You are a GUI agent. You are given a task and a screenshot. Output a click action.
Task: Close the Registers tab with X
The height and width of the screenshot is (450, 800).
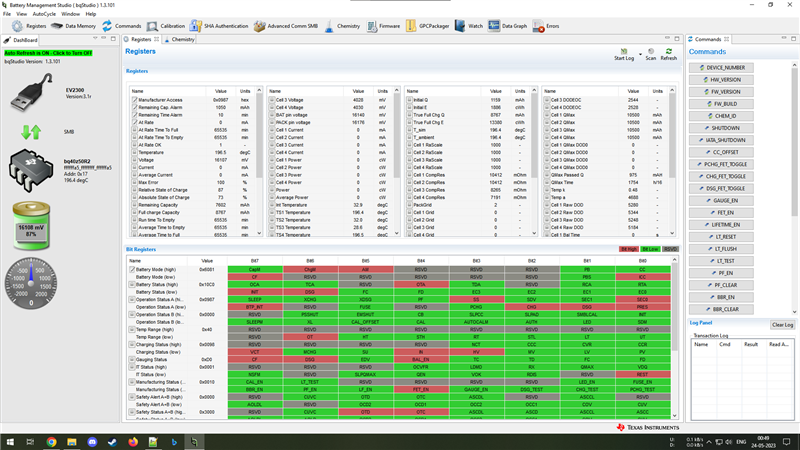click(x=157, y=39)
